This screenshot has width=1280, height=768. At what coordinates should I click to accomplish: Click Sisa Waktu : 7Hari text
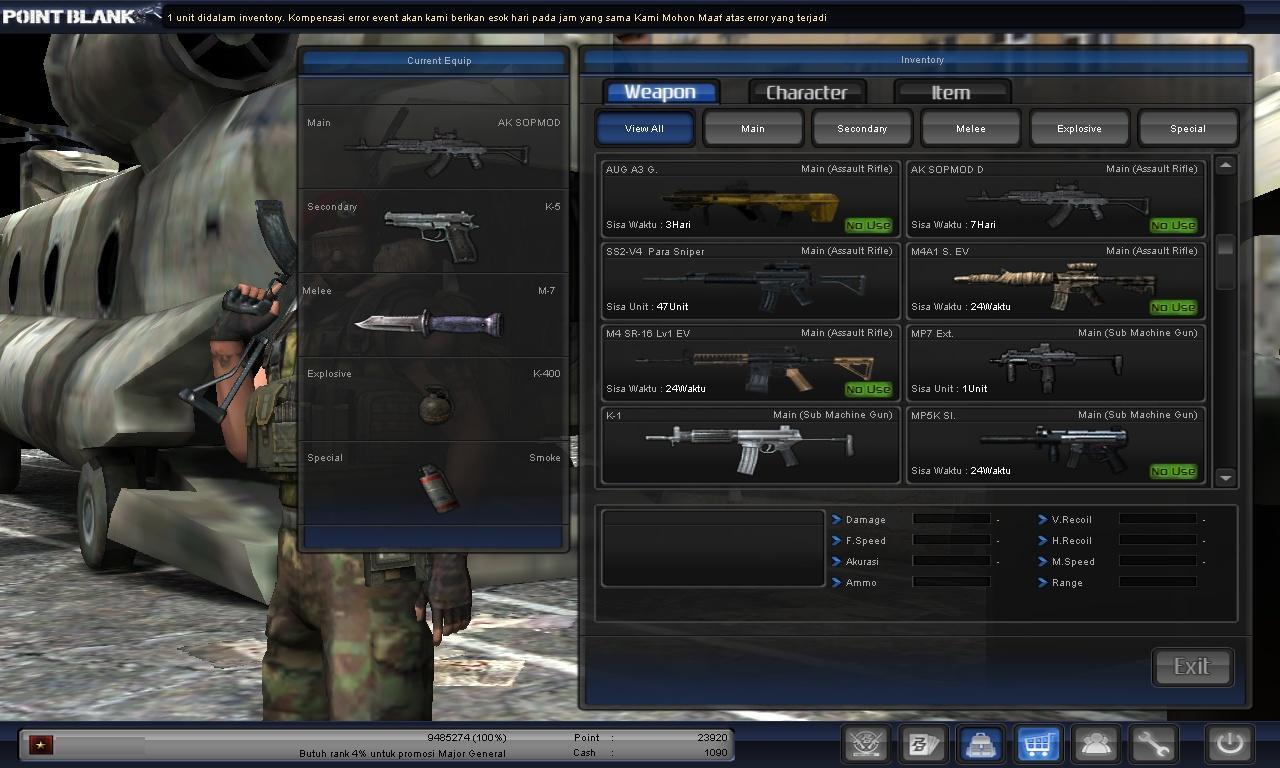[x=953, y=225]
